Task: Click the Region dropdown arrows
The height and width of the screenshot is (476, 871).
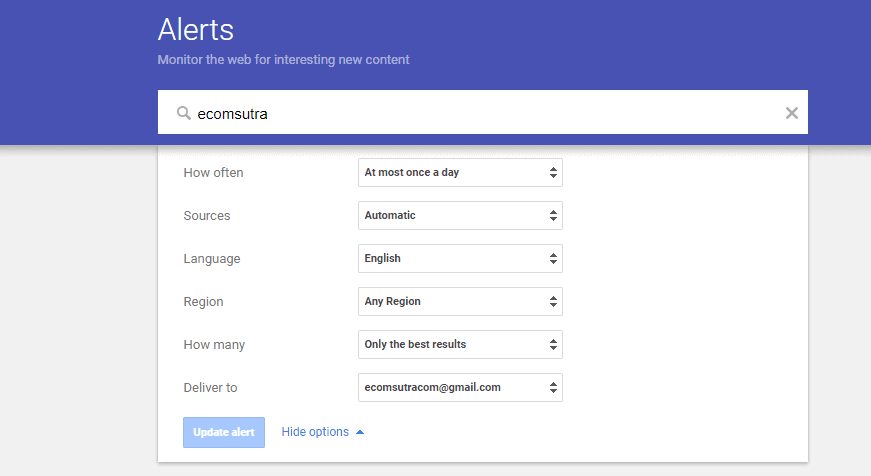Action: 553,302
